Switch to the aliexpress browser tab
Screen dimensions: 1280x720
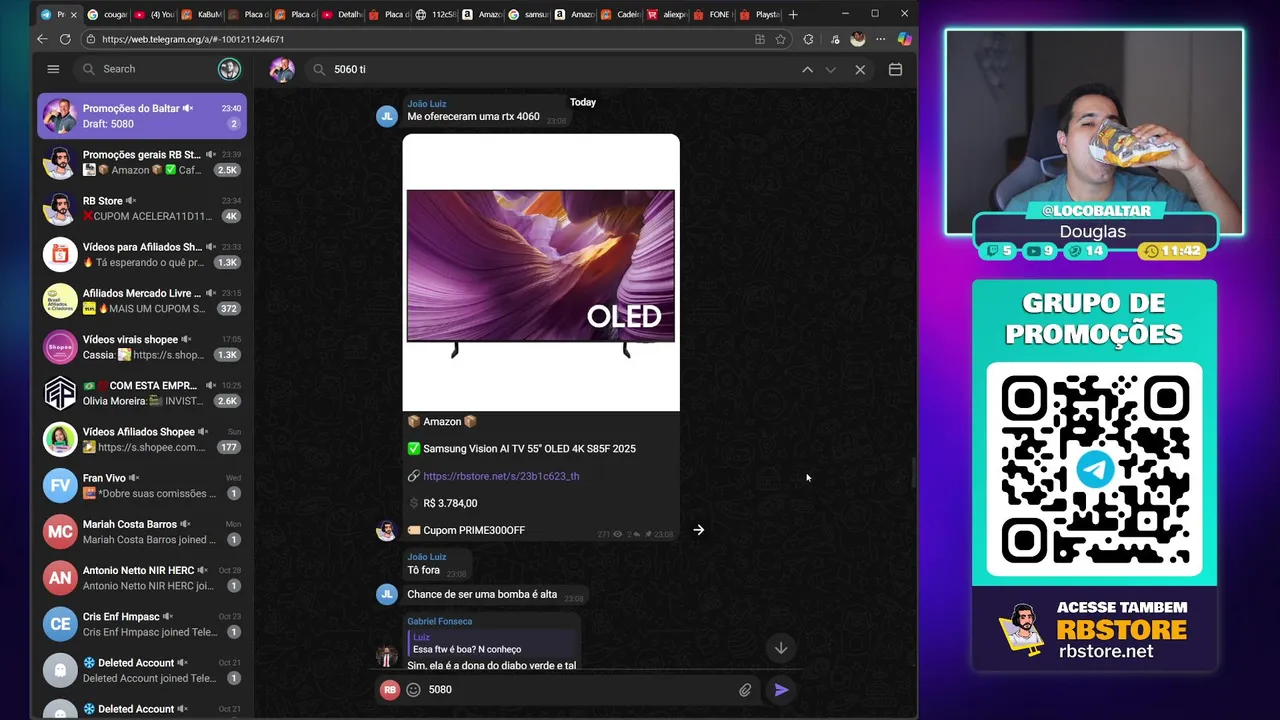click(x=668, y=14)
